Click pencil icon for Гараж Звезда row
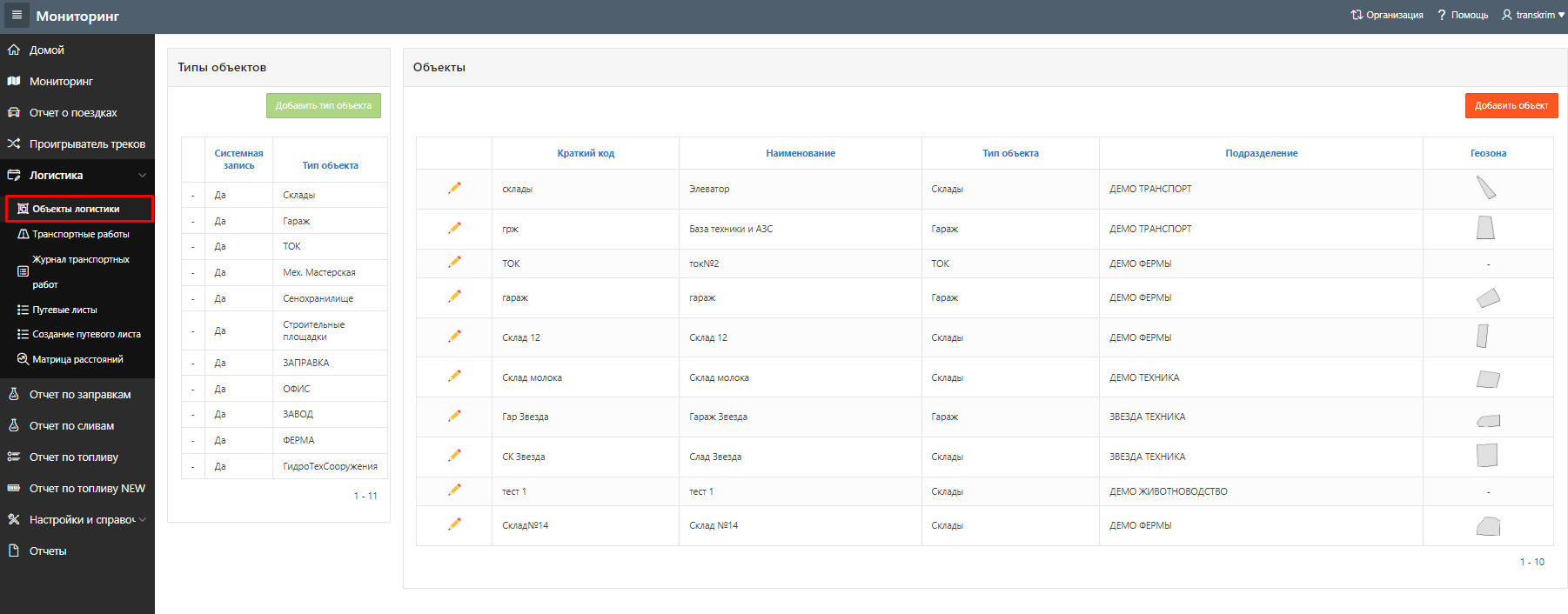Screen dimensions: 1568x614 (x=454, y=416)
